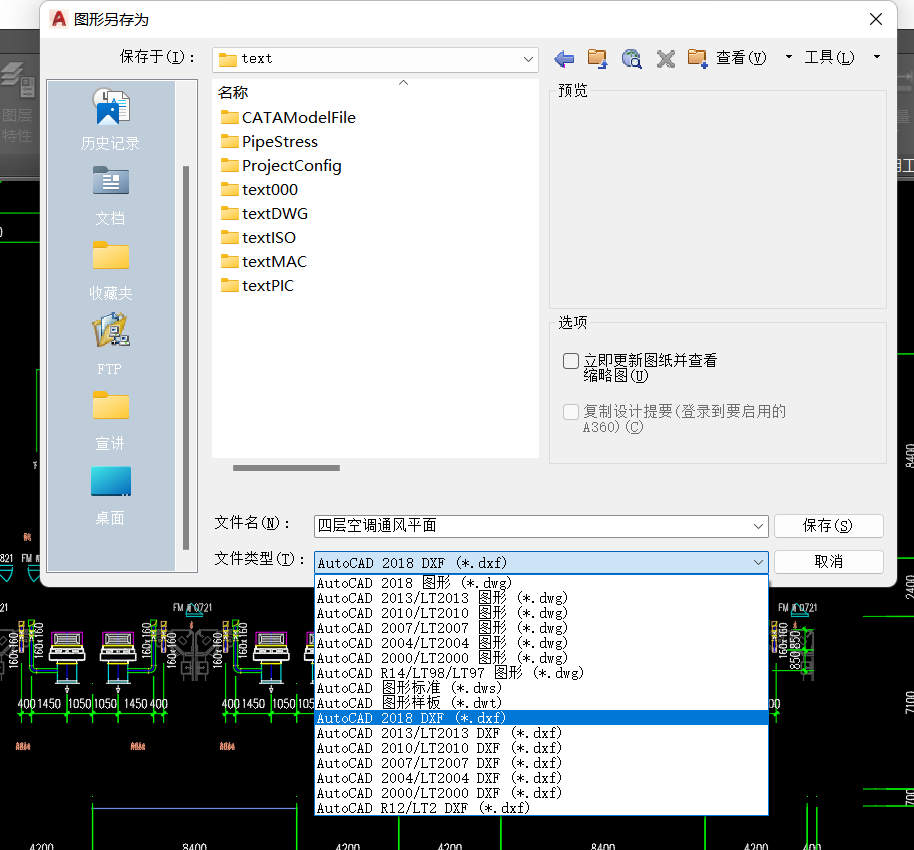Select the textISO folder

point(259,237)
